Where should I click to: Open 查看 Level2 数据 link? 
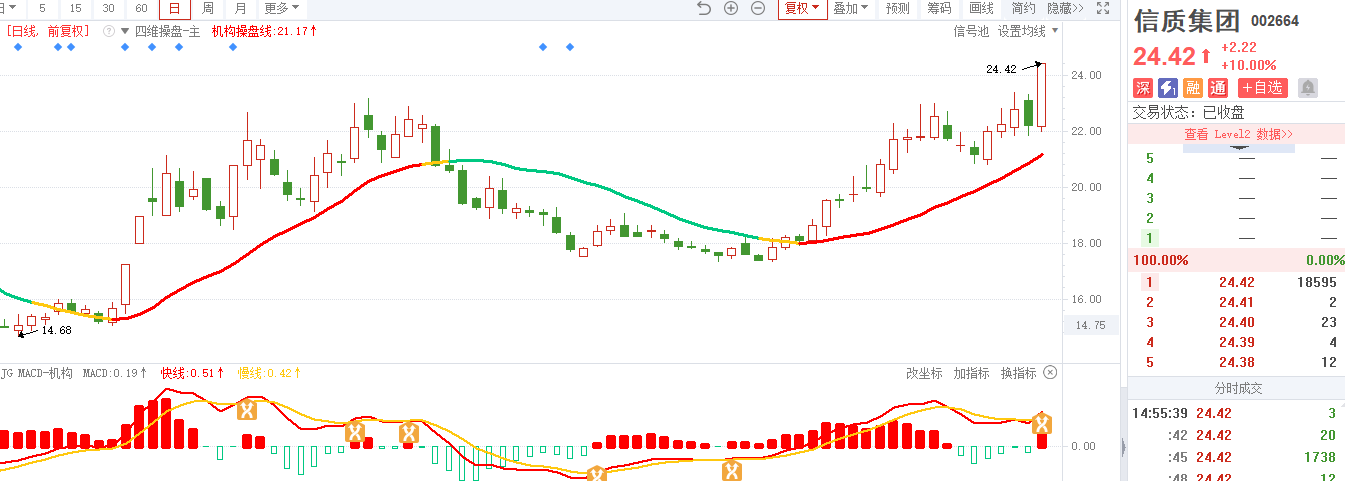[x=1239, y=134]
